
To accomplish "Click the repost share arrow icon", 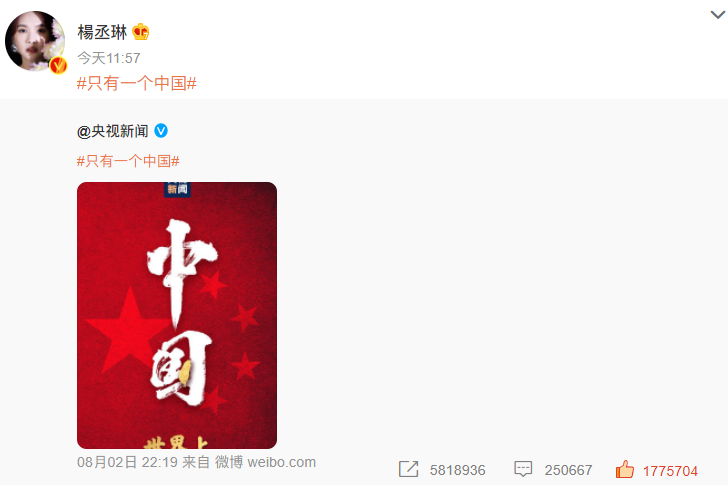I will pos(409,469).
